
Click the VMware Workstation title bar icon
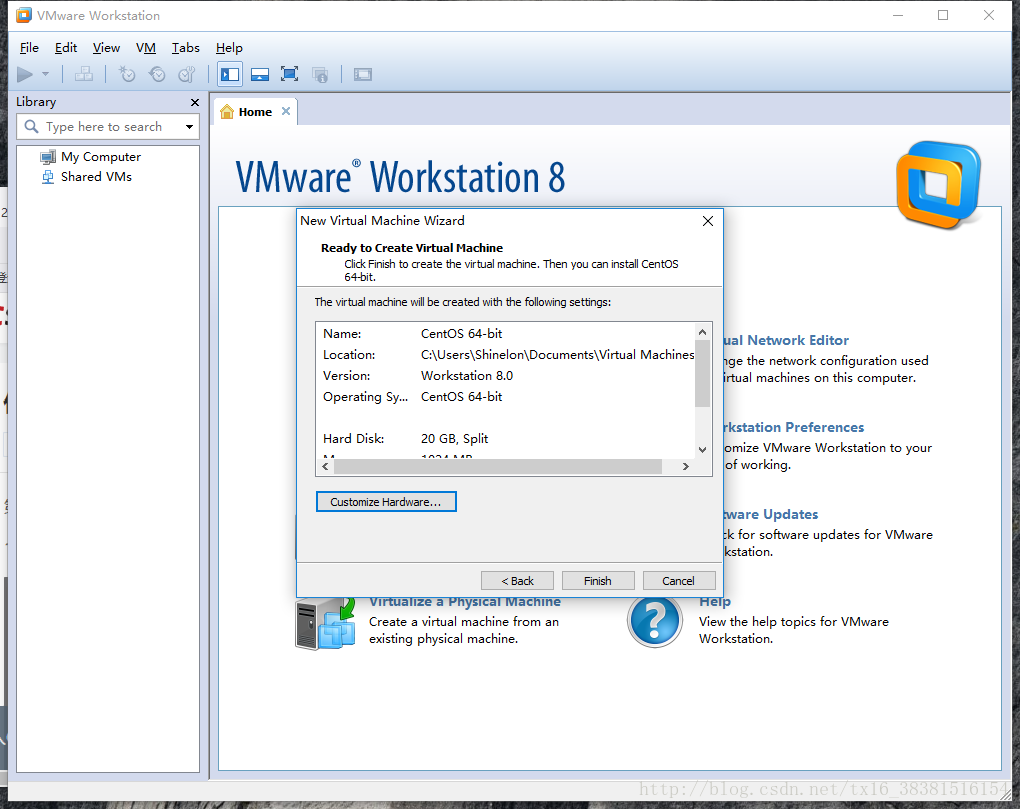24,15
